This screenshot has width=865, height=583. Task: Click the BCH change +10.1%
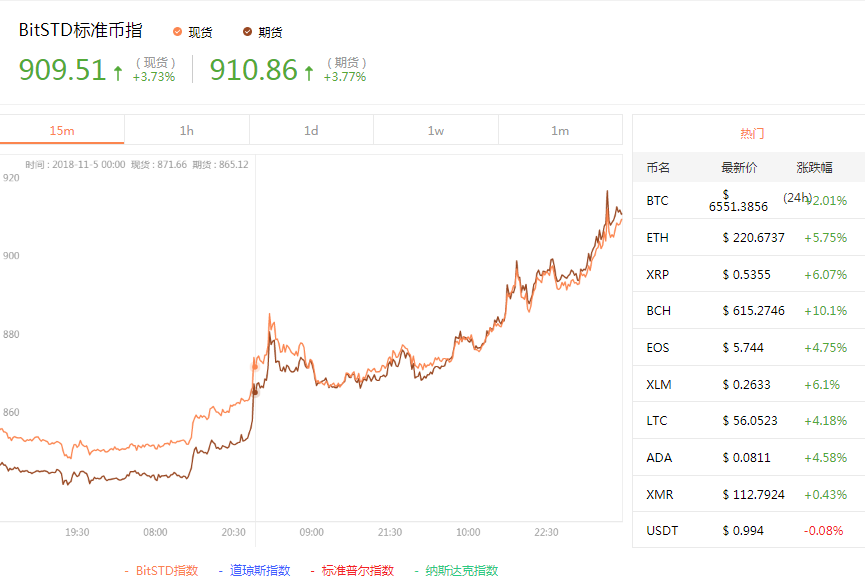[825, 311]
